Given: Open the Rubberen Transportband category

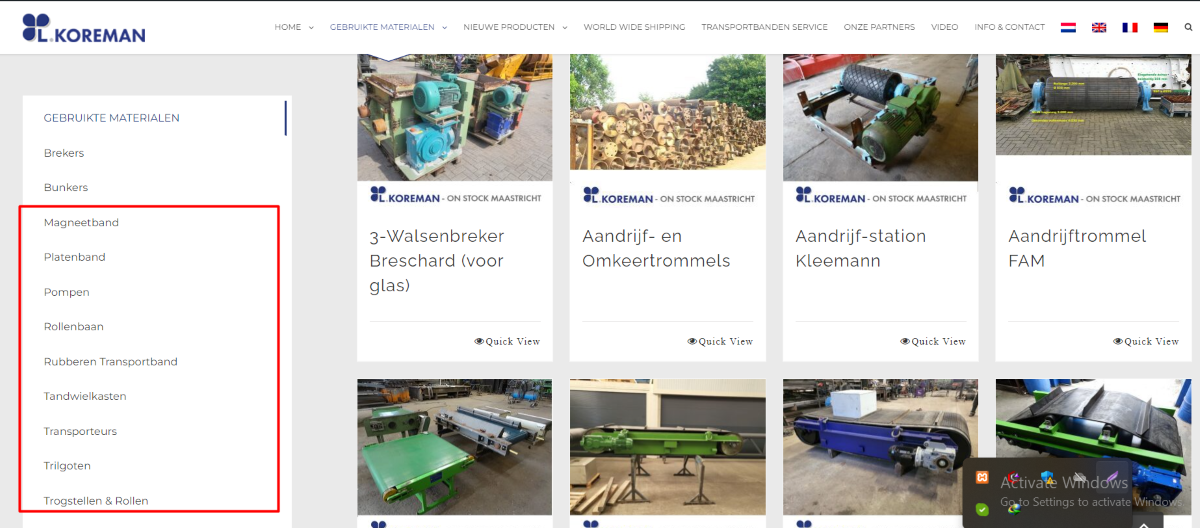Looking at the screenshot, I should point(111,361).
